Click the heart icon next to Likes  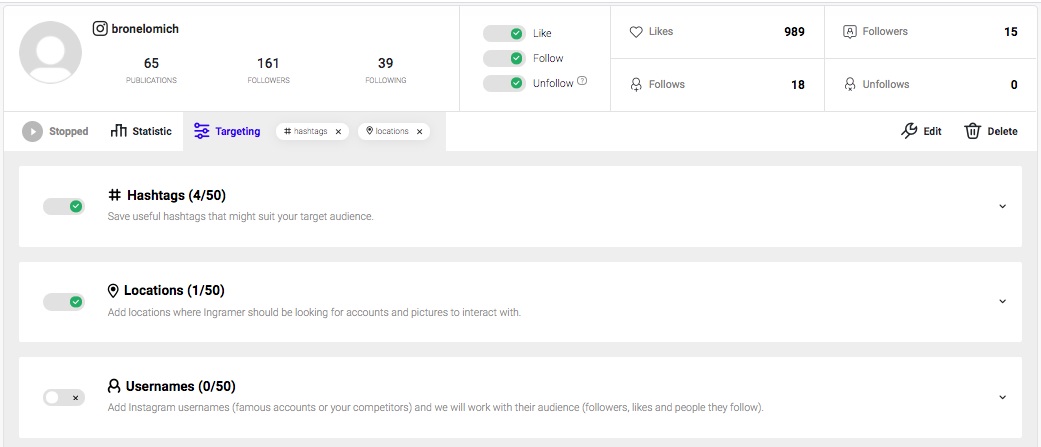coord(635,32)
